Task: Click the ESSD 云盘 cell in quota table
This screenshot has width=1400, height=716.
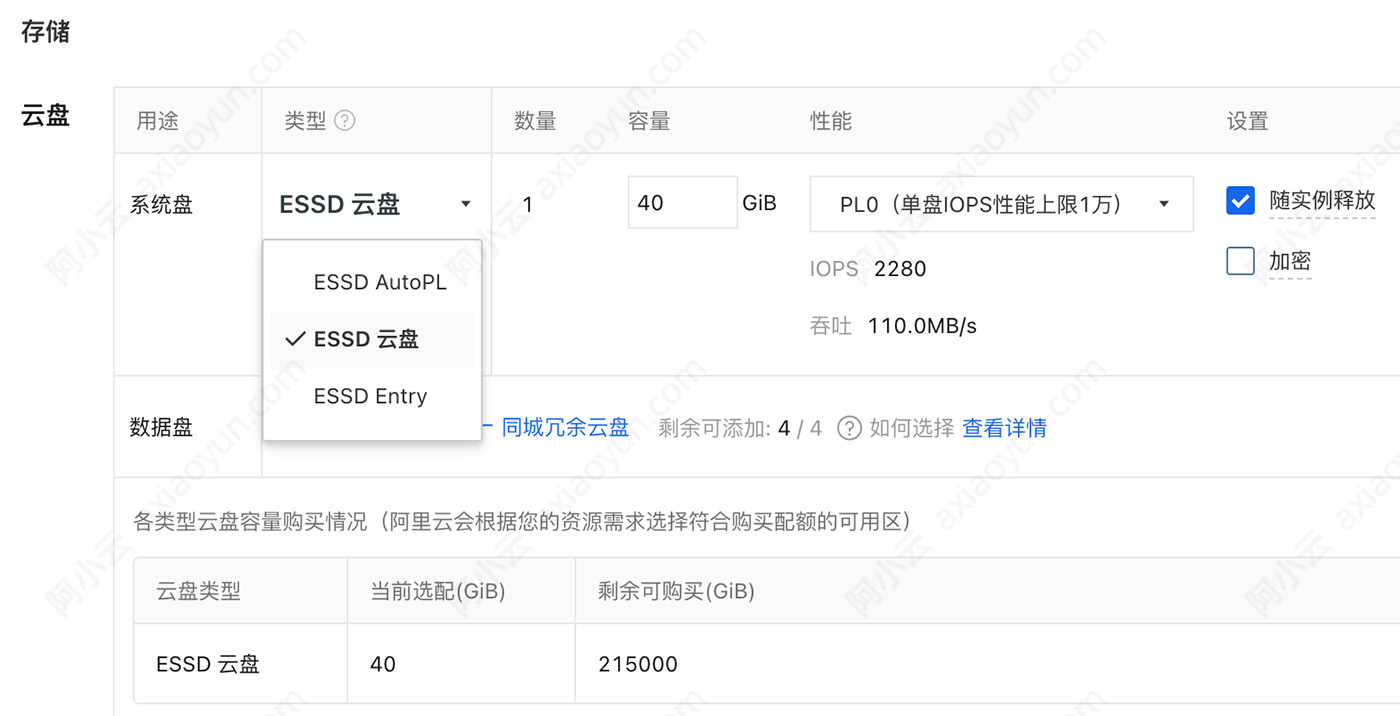Action: click(208, 664)
